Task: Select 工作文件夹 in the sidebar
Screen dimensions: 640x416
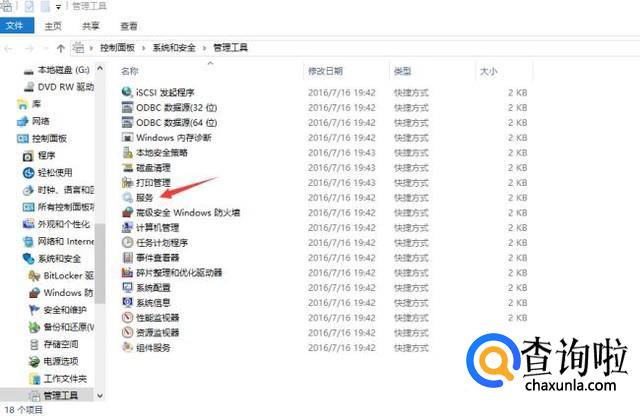Action: 58,378
